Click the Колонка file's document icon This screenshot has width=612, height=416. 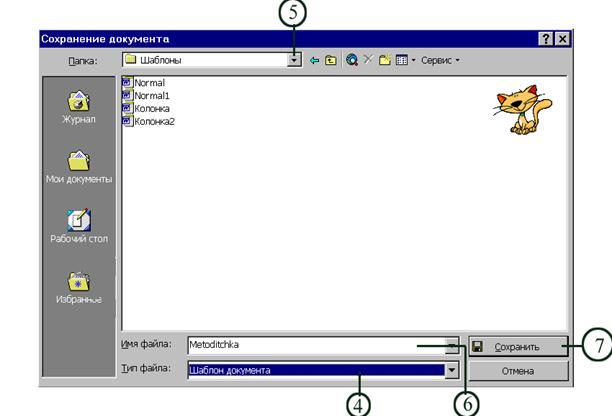click(x=127, y=108)
